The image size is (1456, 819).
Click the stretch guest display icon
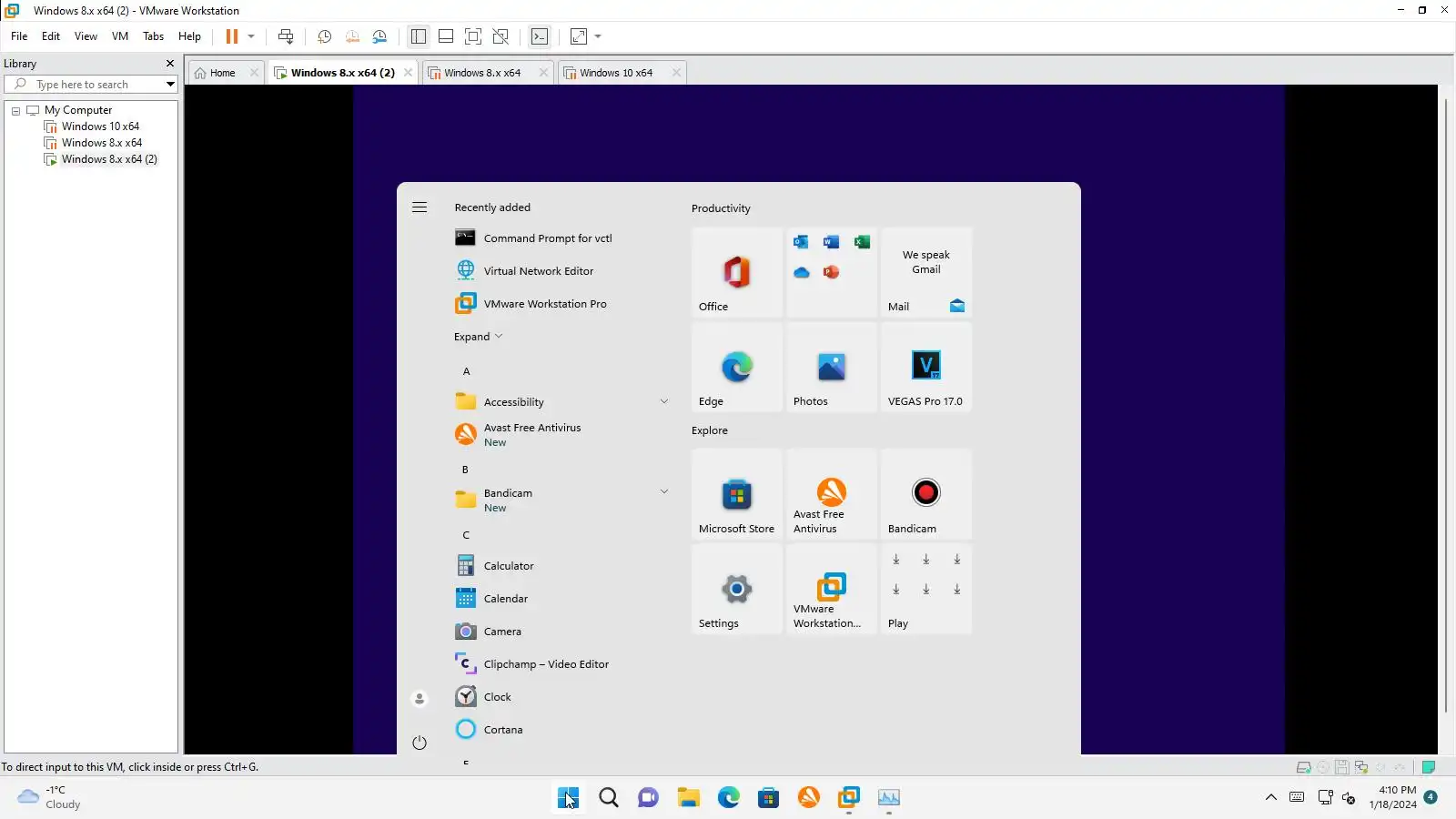coord(579,36)
